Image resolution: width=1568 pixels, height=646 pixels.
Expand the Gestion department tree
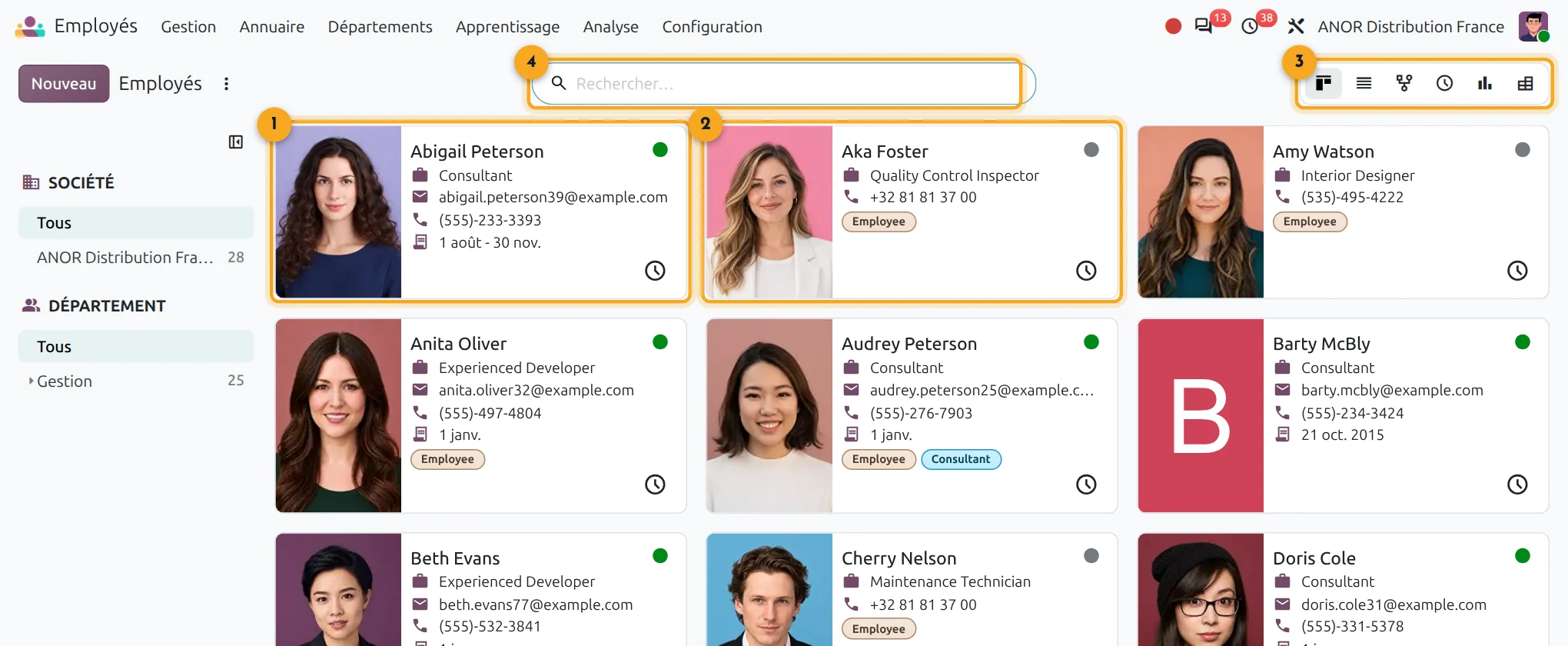click(31, 381)
